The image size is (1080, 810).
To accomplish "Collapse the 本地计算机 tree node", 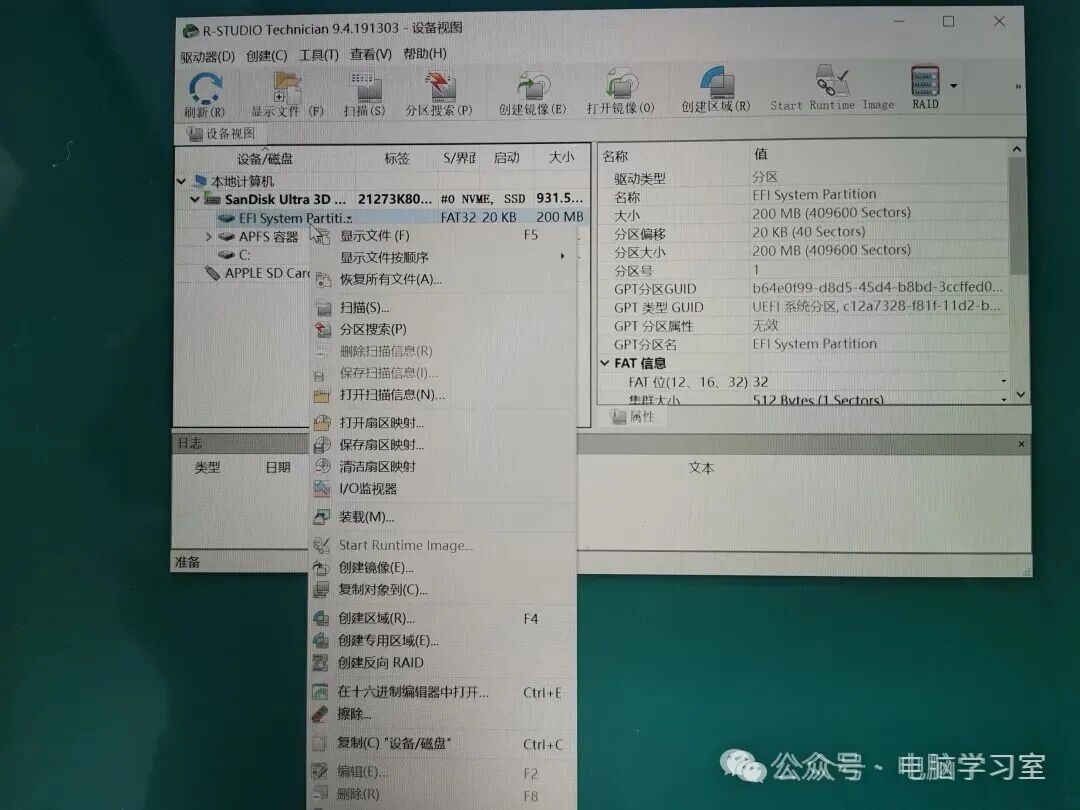I will click(181, 182).
